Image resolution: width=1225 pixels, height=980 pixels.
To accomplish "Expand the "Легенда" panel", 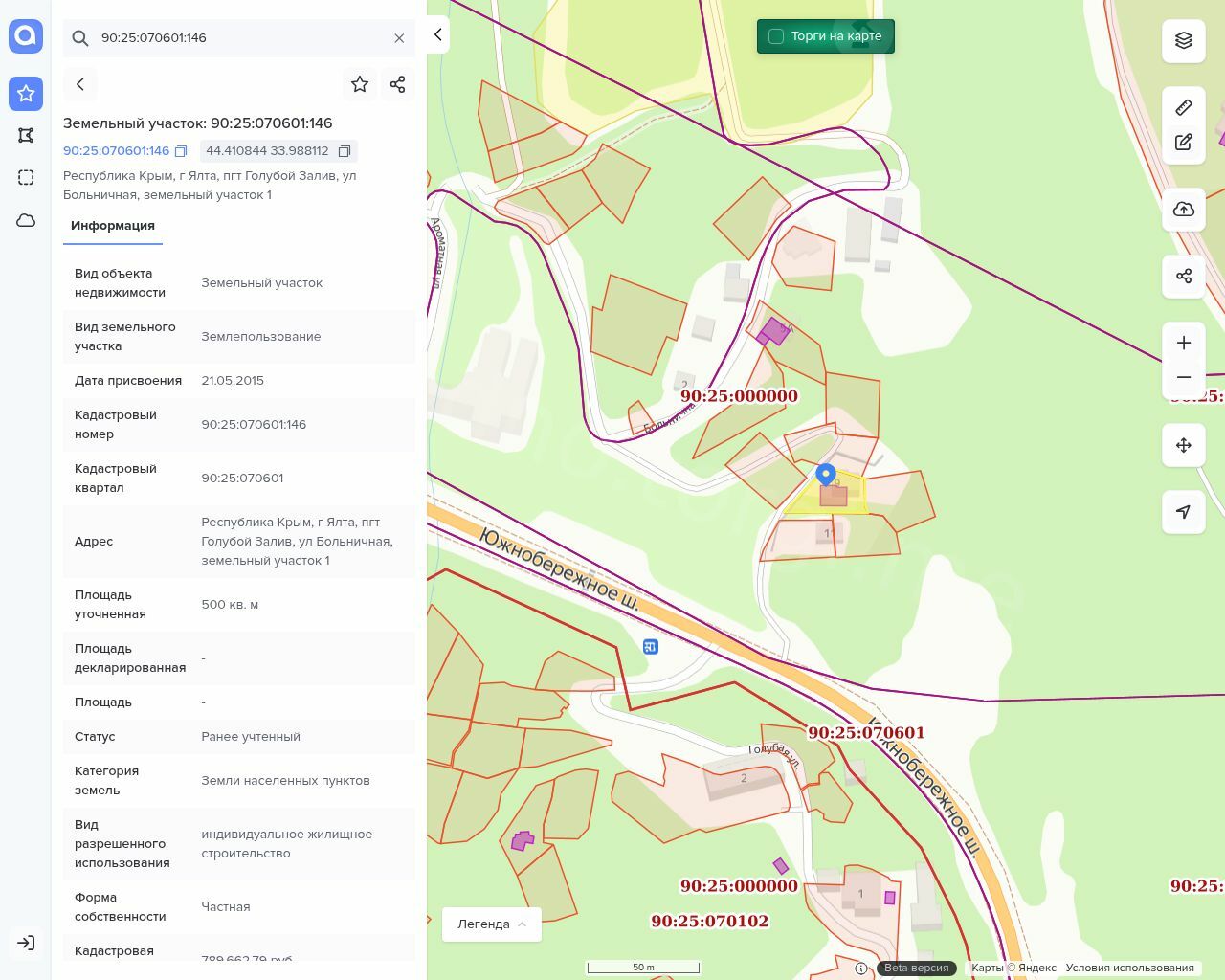I will pos(492,924).
